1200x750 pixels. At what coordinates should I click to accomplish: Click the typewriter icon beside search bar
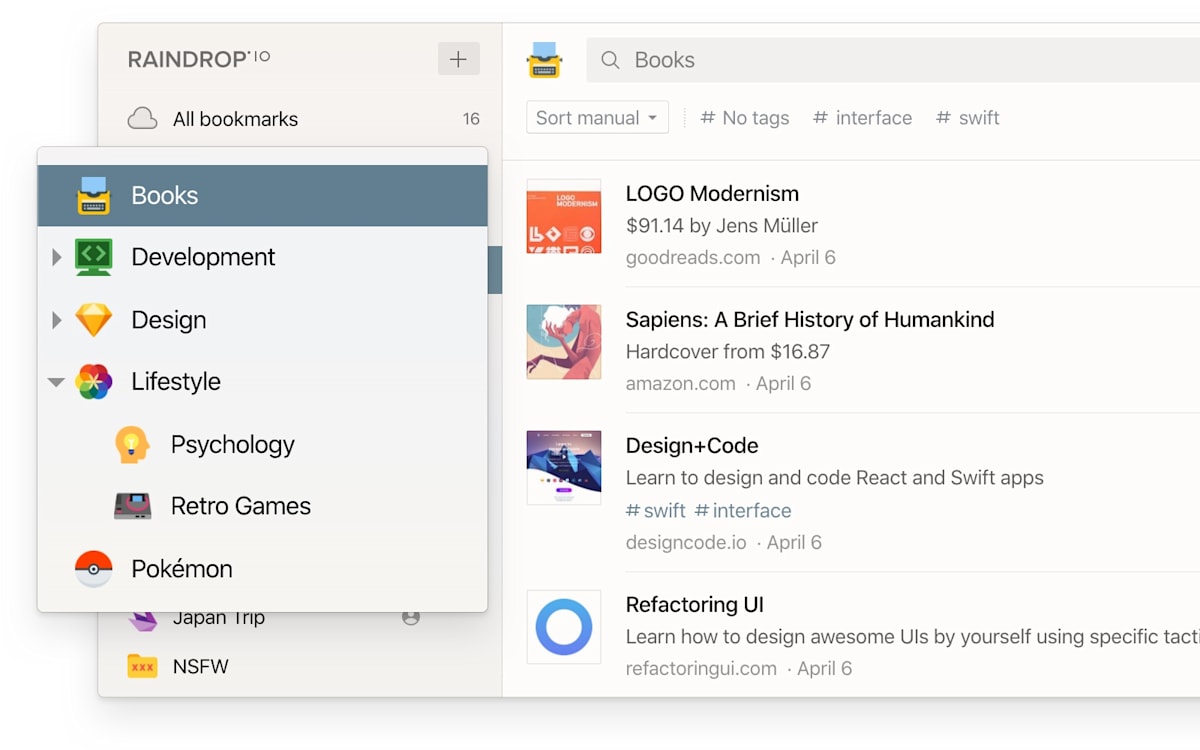(544, 60)
